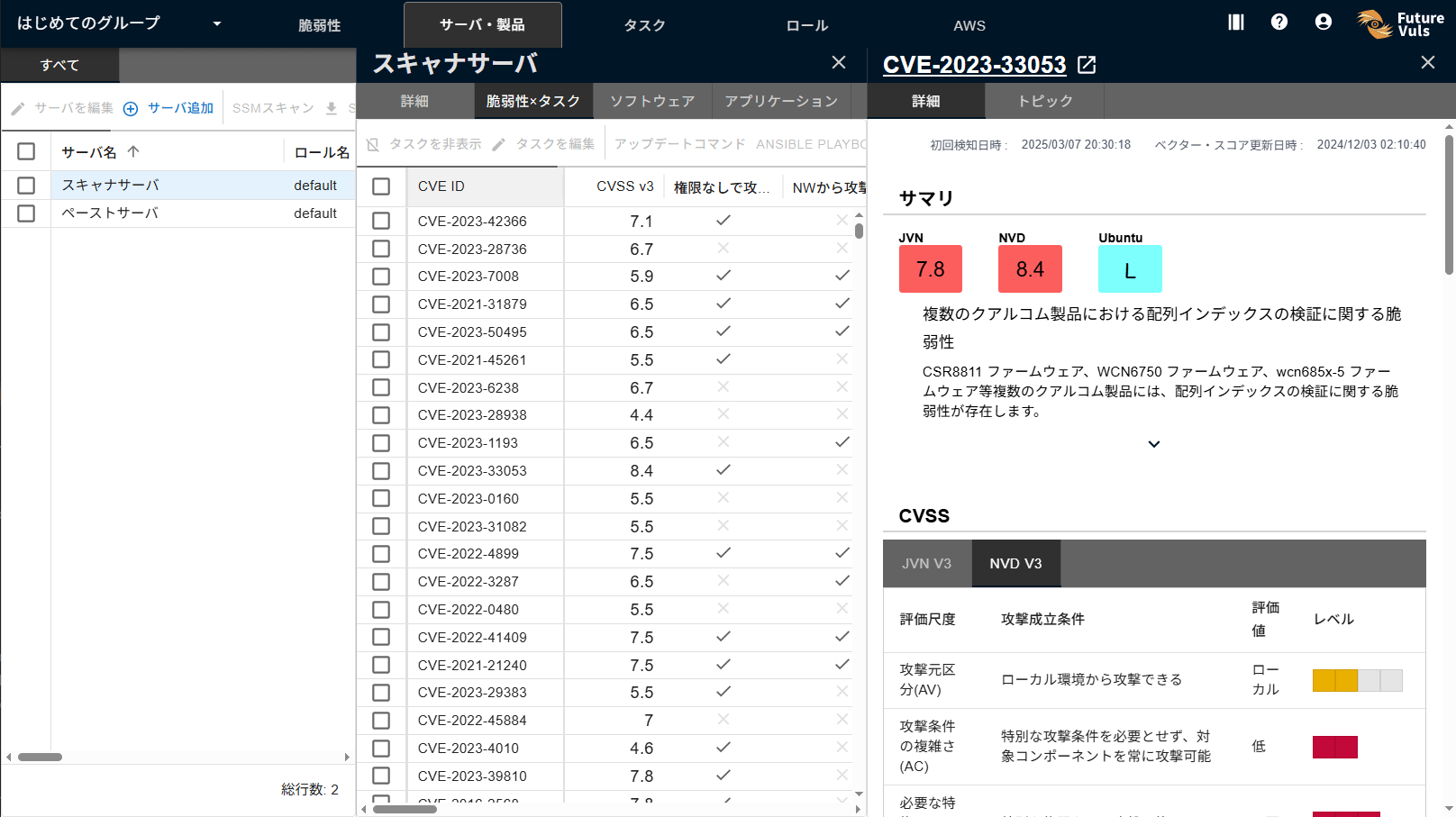Click the ANSIBLE PLAYBOOK button
Screen dimensions: 1456x817
(x=810, y=144)
